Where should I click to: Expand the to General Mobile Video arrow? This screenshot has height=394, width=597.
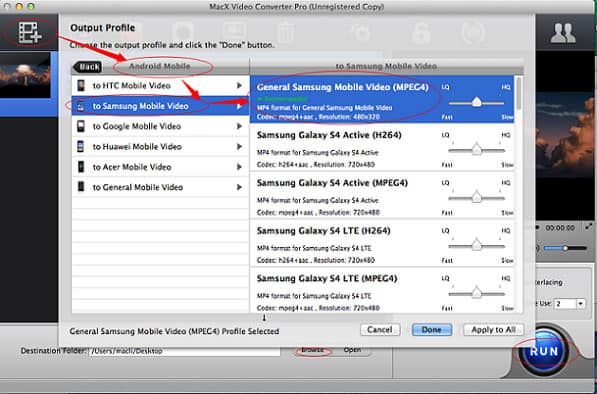[x=239, y=187]
